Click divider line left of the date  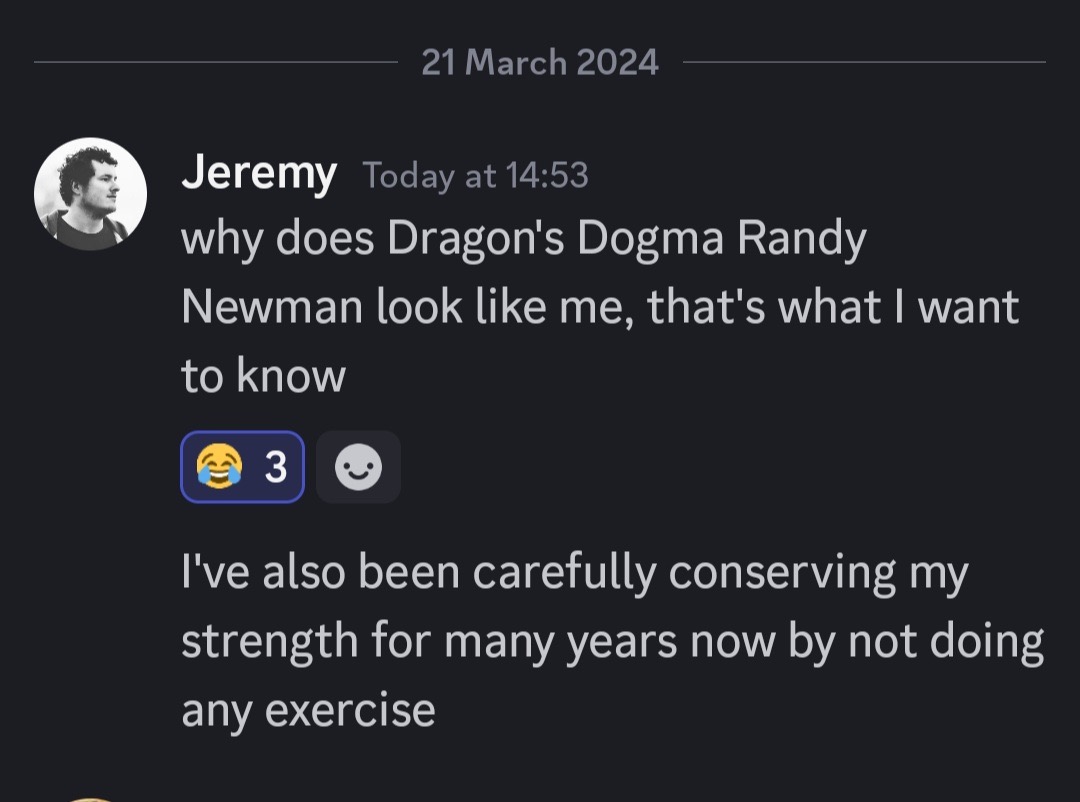tap(216, 62)
